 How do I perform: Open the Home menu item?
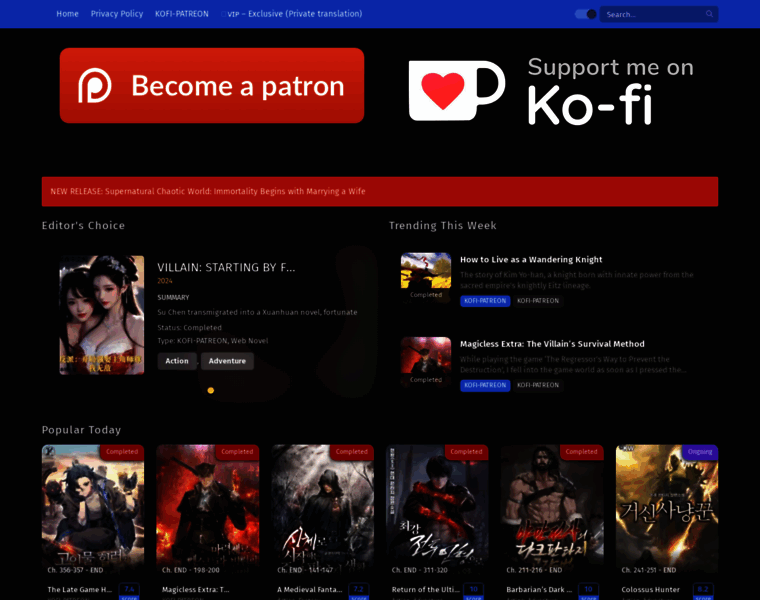pyautogui.click(x=67, y=14)
